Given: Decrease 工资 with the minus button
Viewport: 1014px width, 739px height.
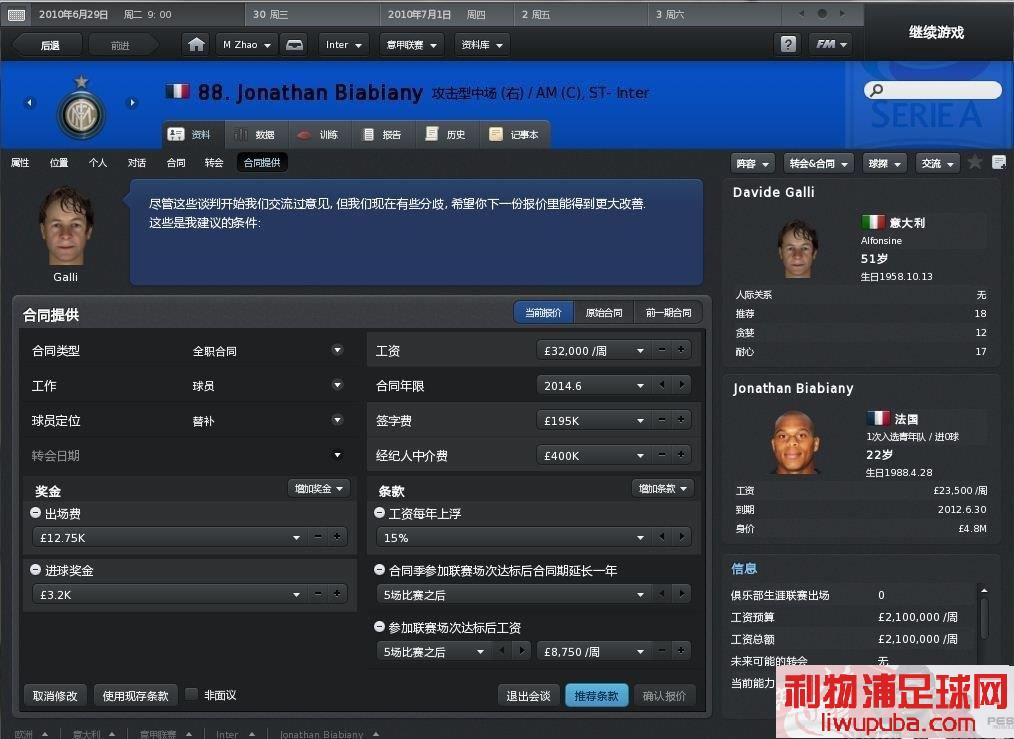Looking at the screenshot, I should pyautogui.click(x=662, y=350).
